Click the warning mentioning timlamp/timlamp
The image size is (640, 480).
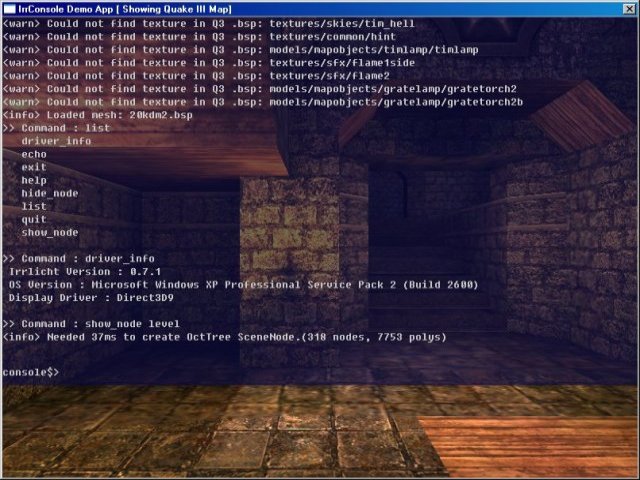(x=240, y=50)
